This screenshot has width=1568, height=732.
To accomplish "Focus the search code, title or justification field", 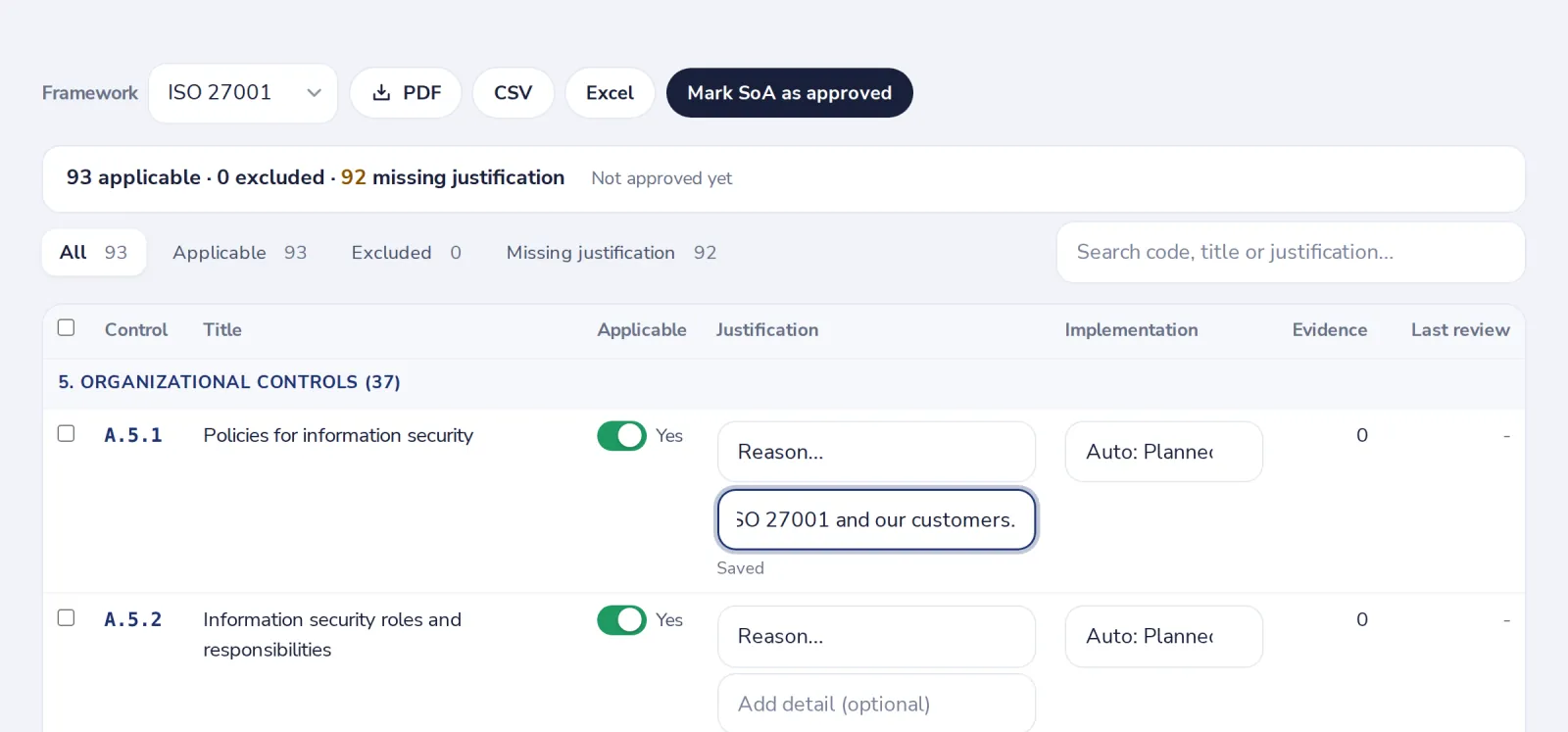I will coord(1291,253).
